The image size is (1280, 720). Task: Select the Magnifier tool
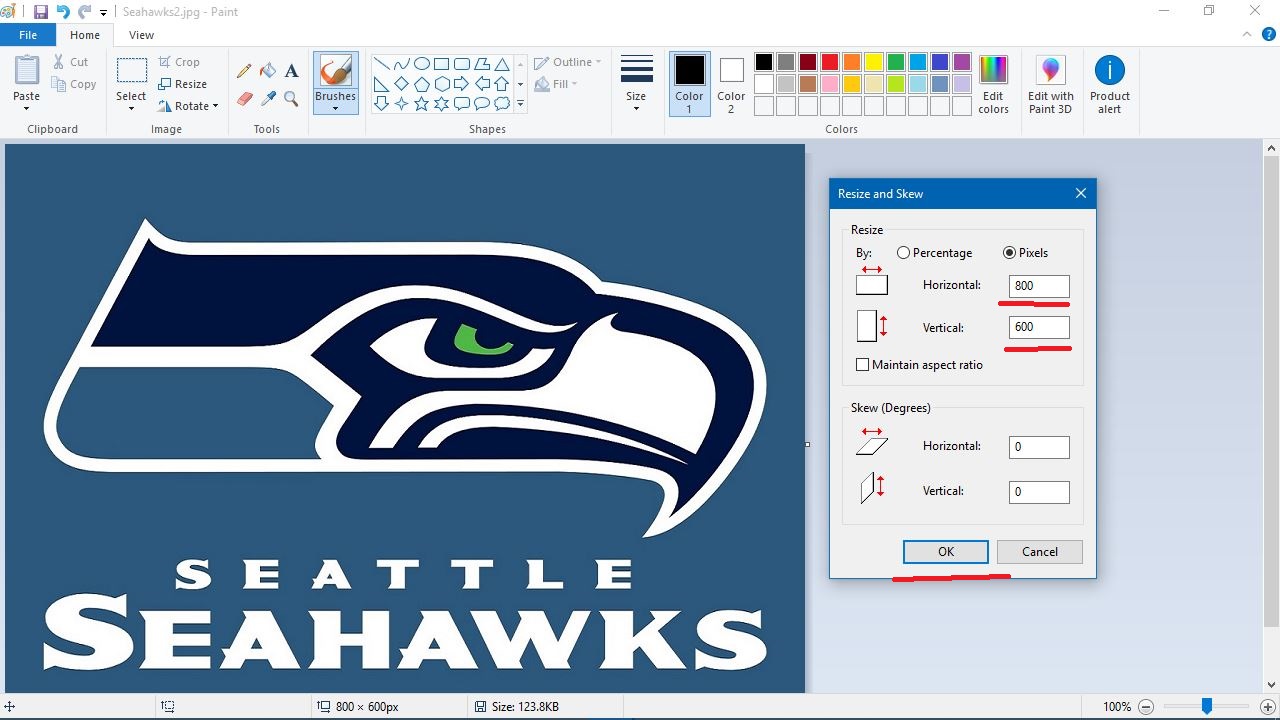coord(291,98)
